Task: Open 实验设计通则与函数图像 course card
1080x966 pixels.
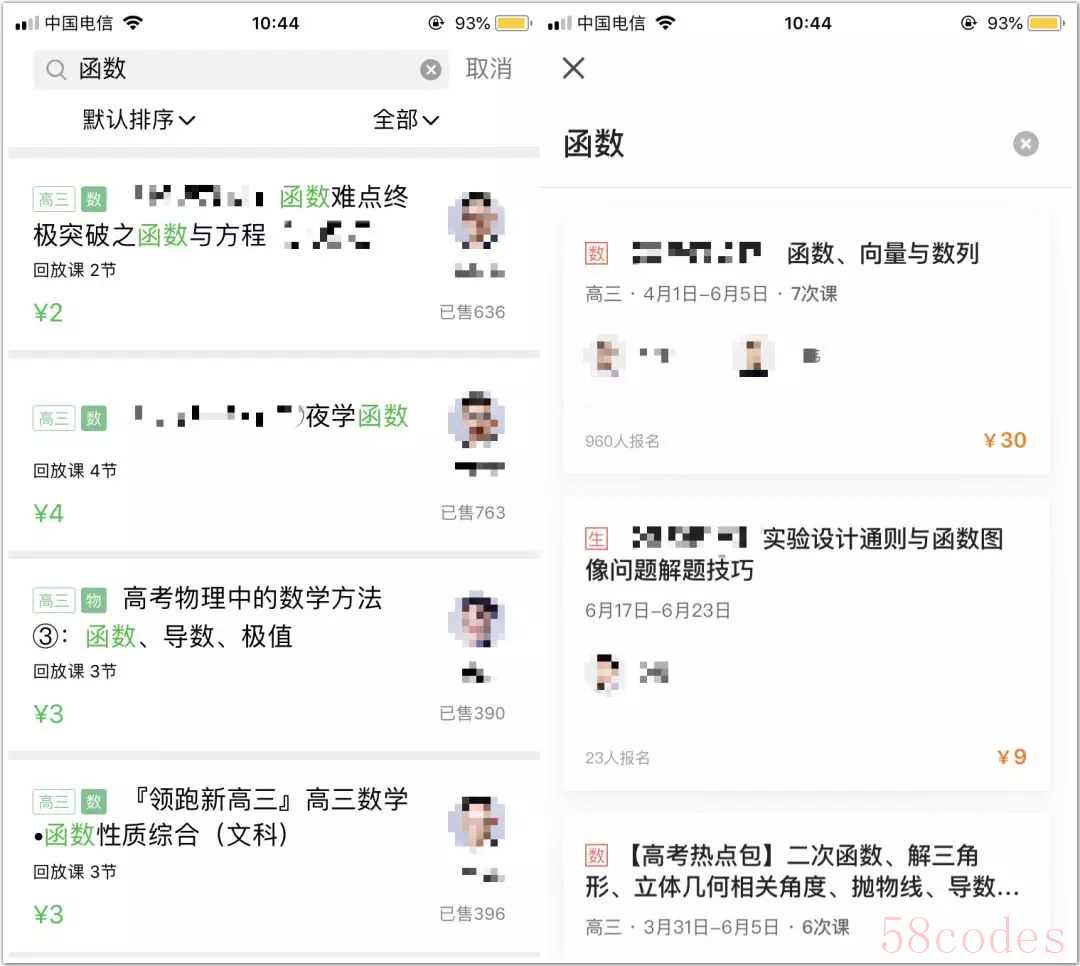Action: pyautogui.click(x=806, y=644)
